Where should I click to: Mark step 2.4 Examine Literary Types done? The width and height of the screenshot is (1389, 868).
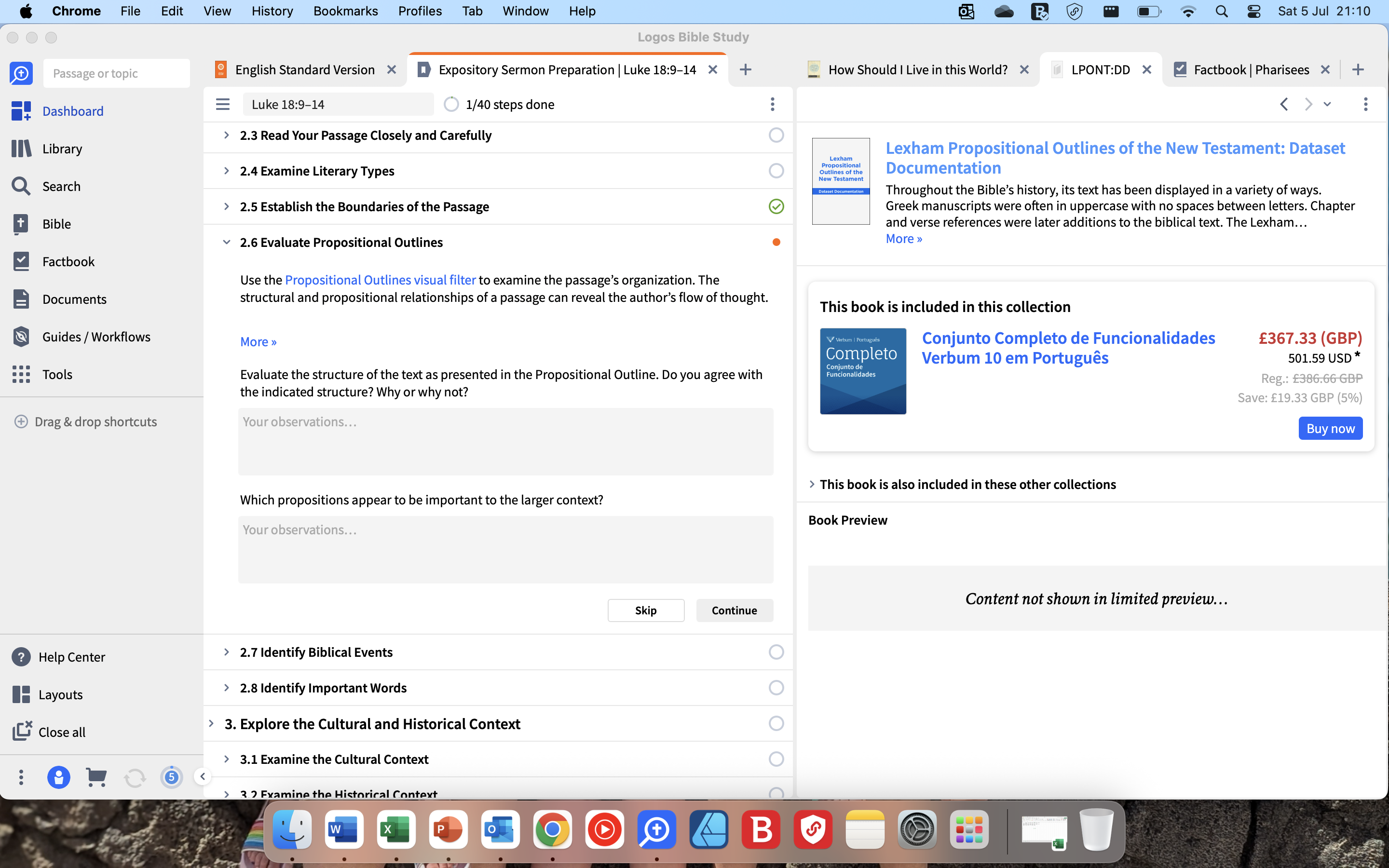[x=776, y=171]
